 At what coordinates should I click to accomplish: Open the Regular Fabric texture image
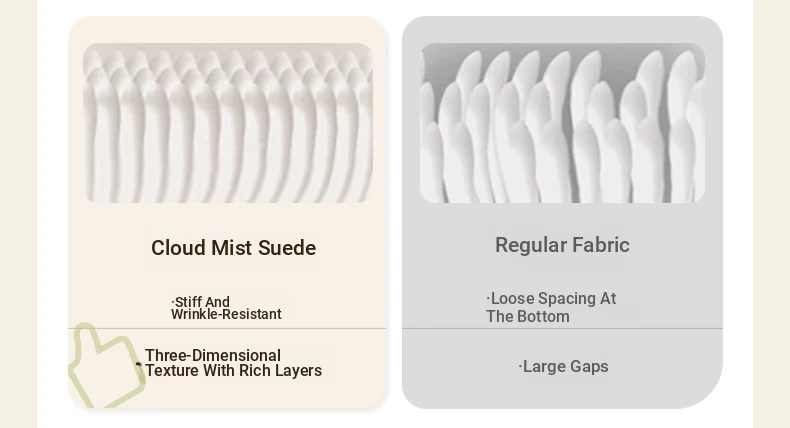[562, 123]
